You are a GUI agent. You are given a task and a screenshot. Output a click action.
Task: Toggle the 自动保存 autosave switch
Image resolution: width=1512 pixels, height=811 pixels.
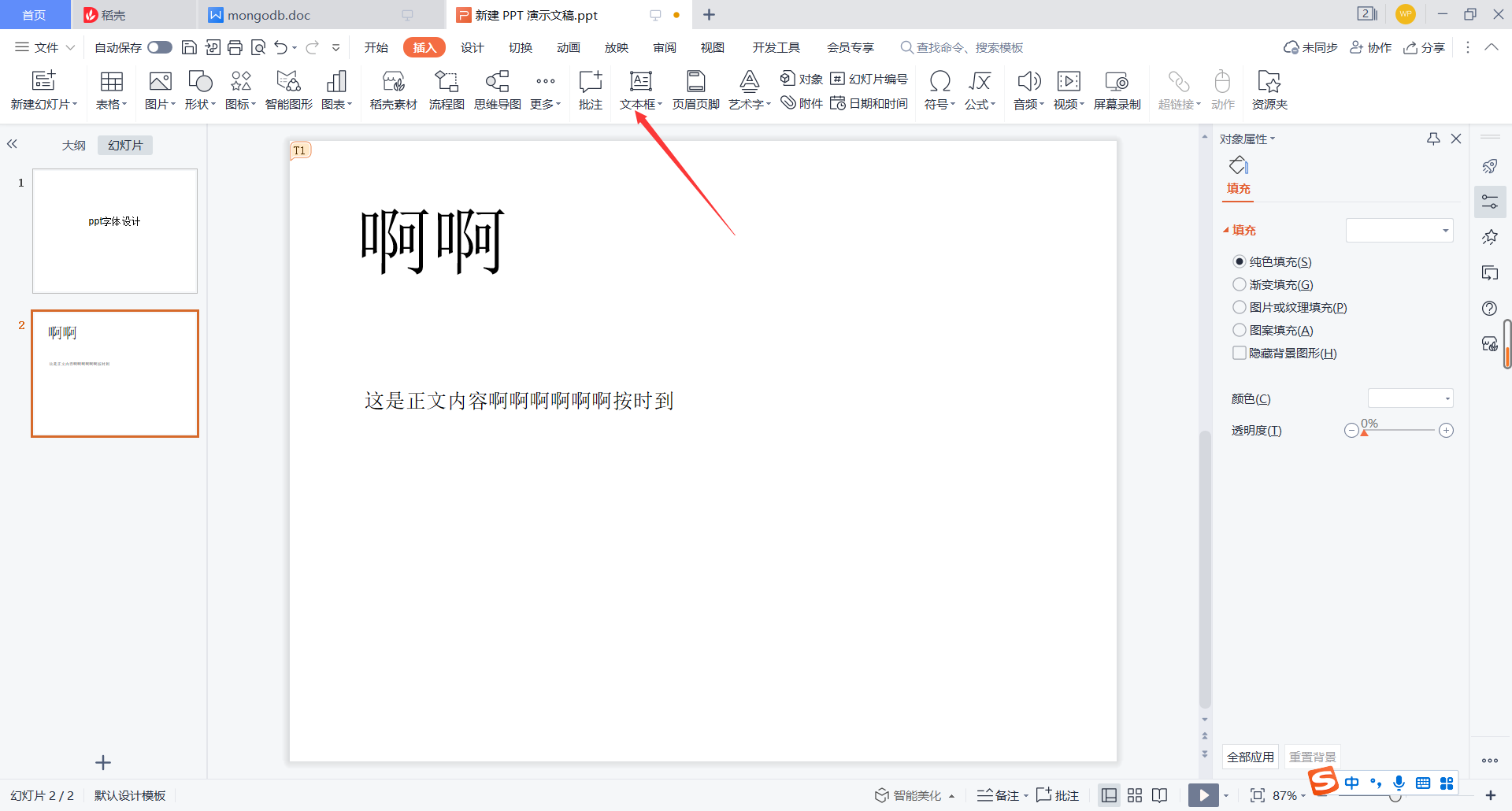[x=160, y=47]
